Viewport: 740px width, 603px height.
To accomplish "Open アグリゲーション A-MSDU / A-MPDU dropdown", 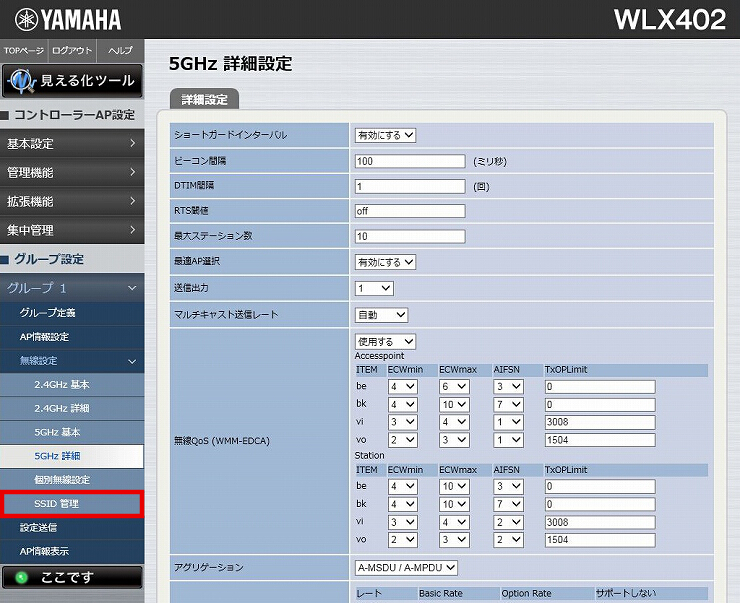I will pos(406,568).
